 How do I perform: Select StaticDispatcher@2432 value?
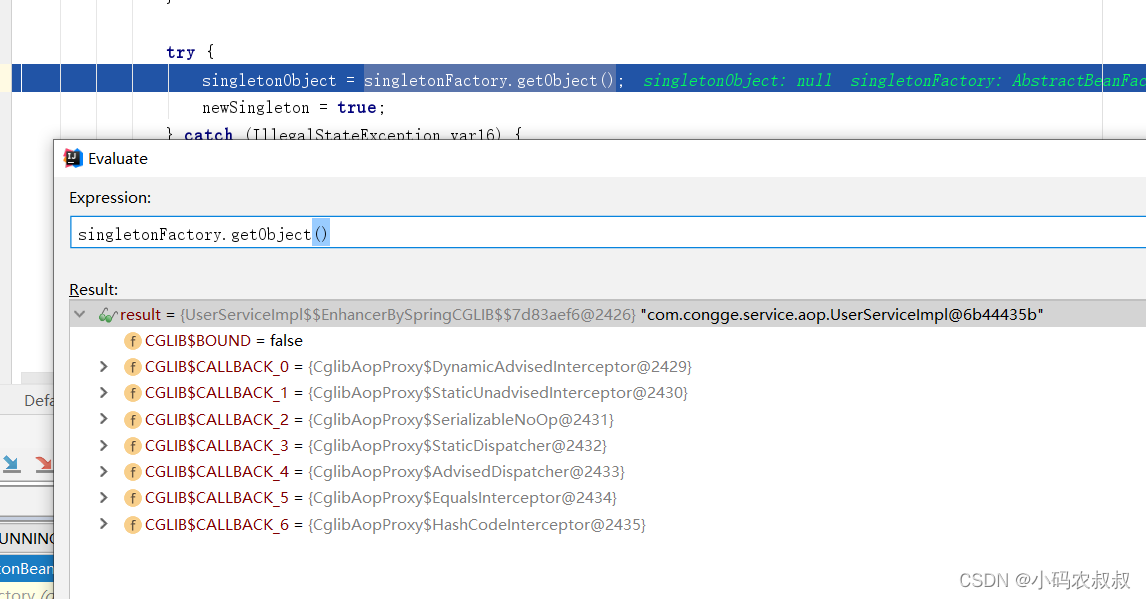[x=458, y=446]
